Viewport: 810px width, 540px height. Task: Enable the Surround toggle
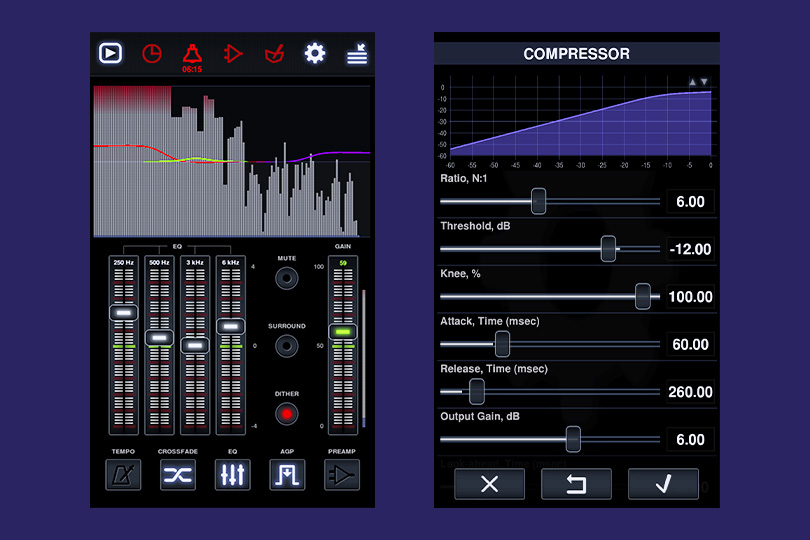point(287,346)
